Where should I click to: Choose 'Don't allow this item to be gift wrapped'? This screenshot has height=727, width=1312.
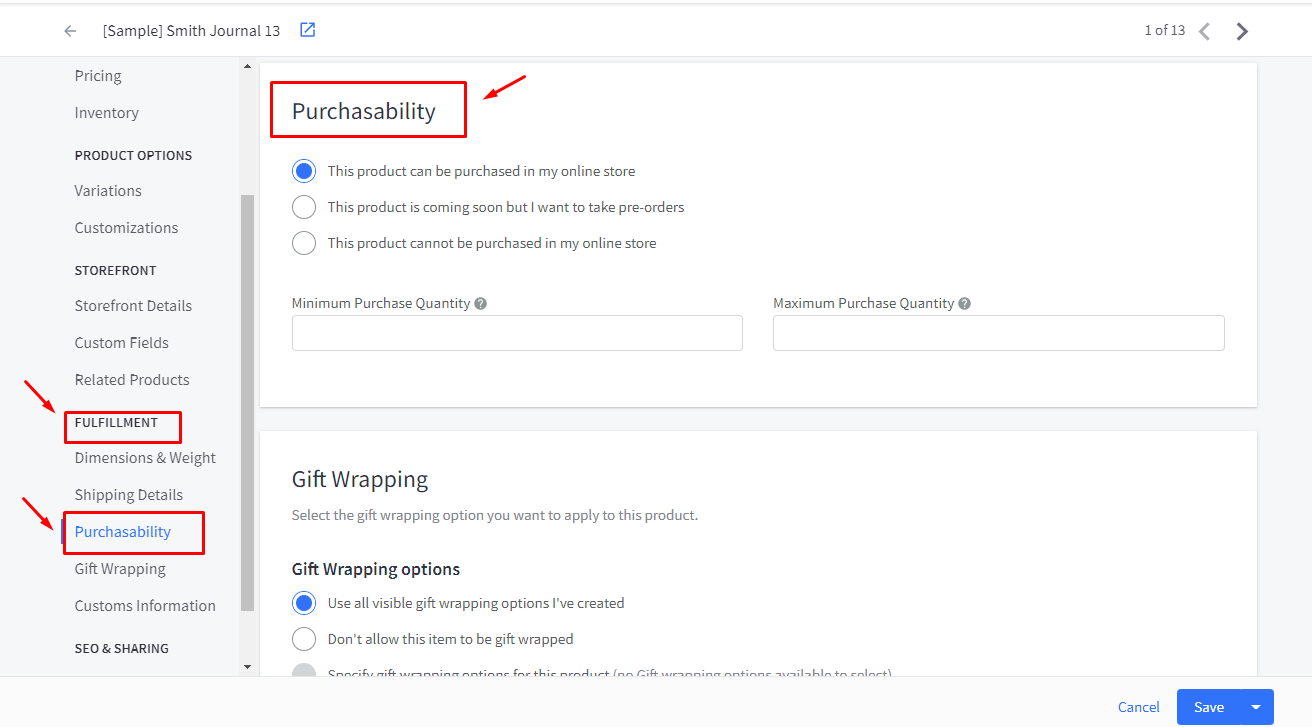(x=304, y=639)
